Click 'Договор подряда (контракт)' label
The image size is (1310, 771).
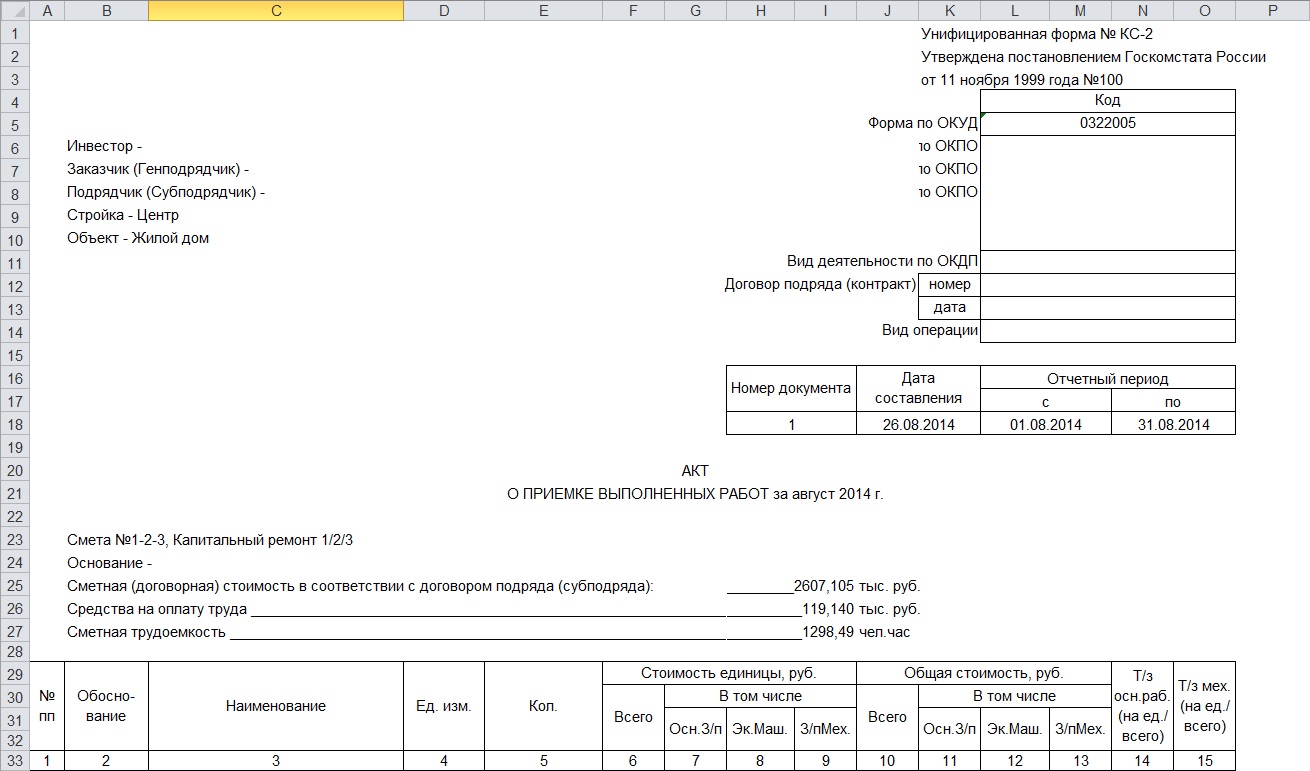820,285
